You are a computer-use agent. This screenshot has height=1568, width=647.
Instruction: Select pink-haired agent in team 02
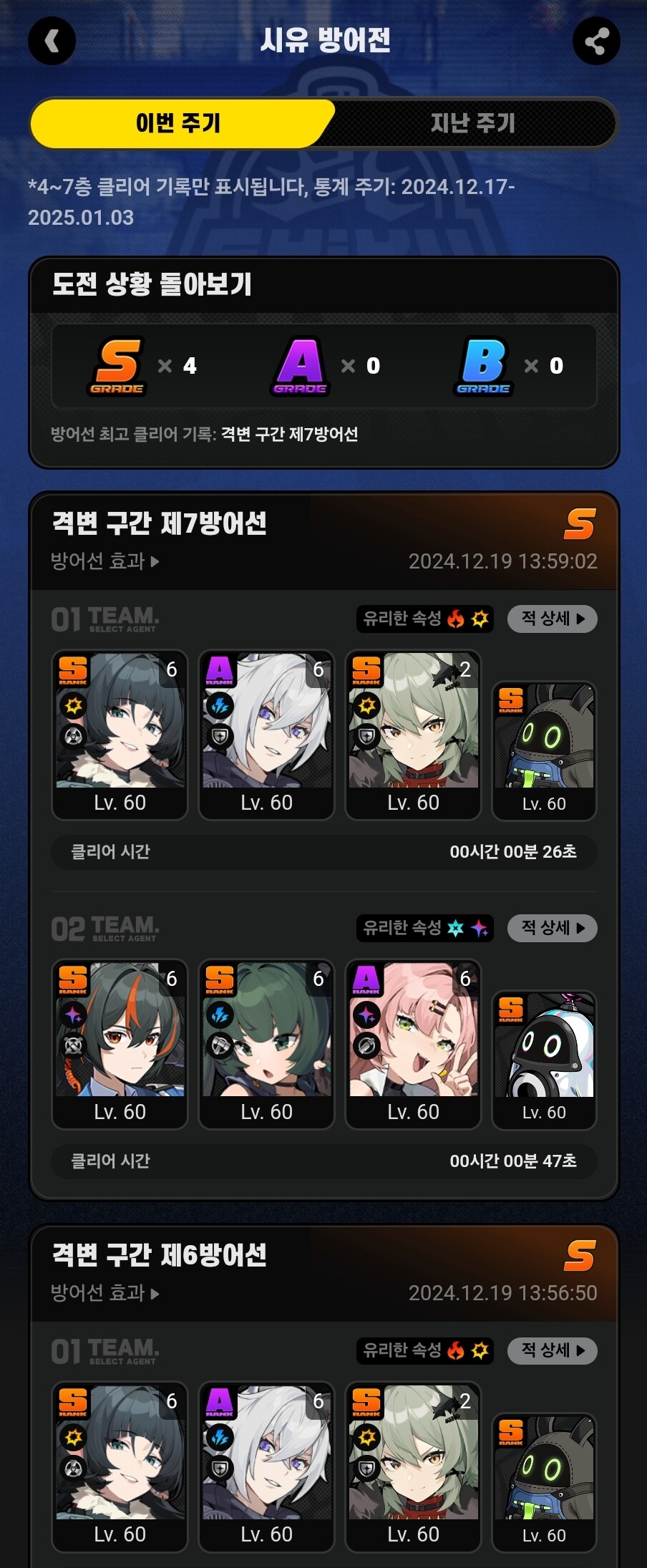pos(413,1045)
